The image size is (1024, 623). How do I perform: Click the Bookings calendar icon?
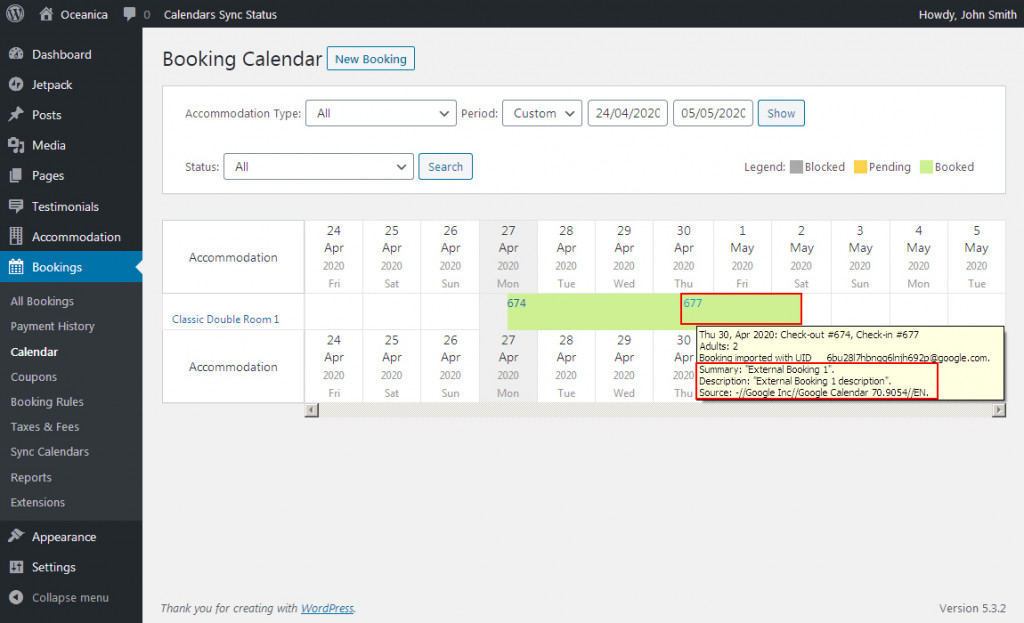click(16, 267)
